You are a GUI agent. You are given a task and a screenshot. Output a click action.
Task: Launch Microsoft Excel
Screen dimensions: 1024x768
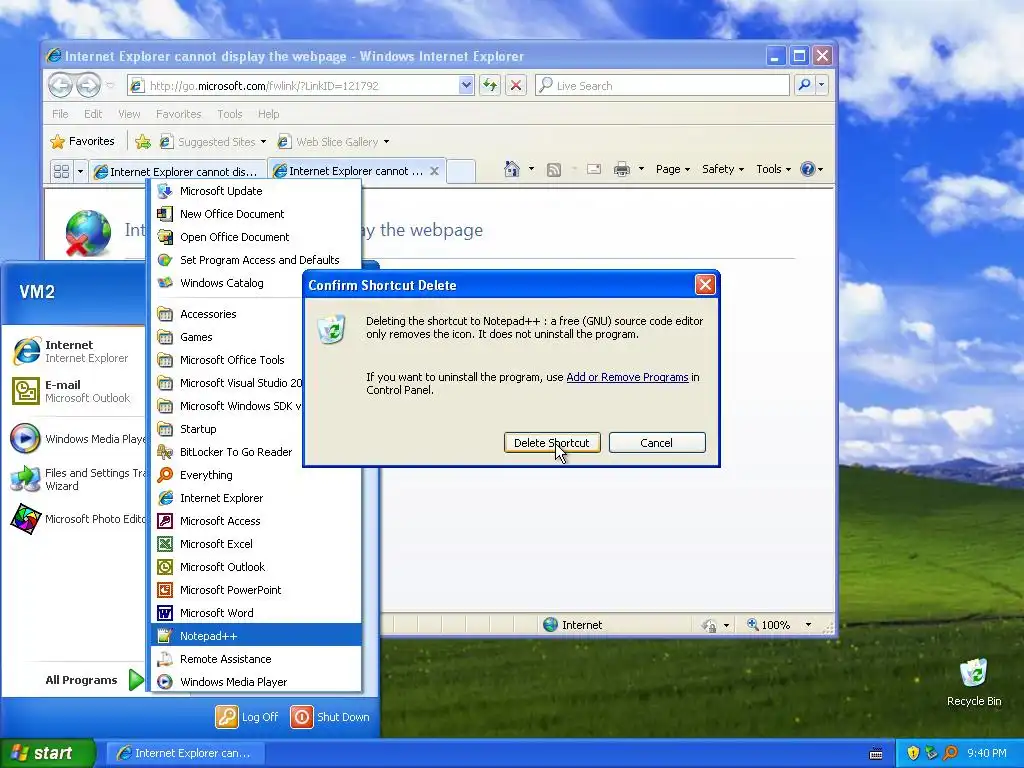click(x=256, y=543)
